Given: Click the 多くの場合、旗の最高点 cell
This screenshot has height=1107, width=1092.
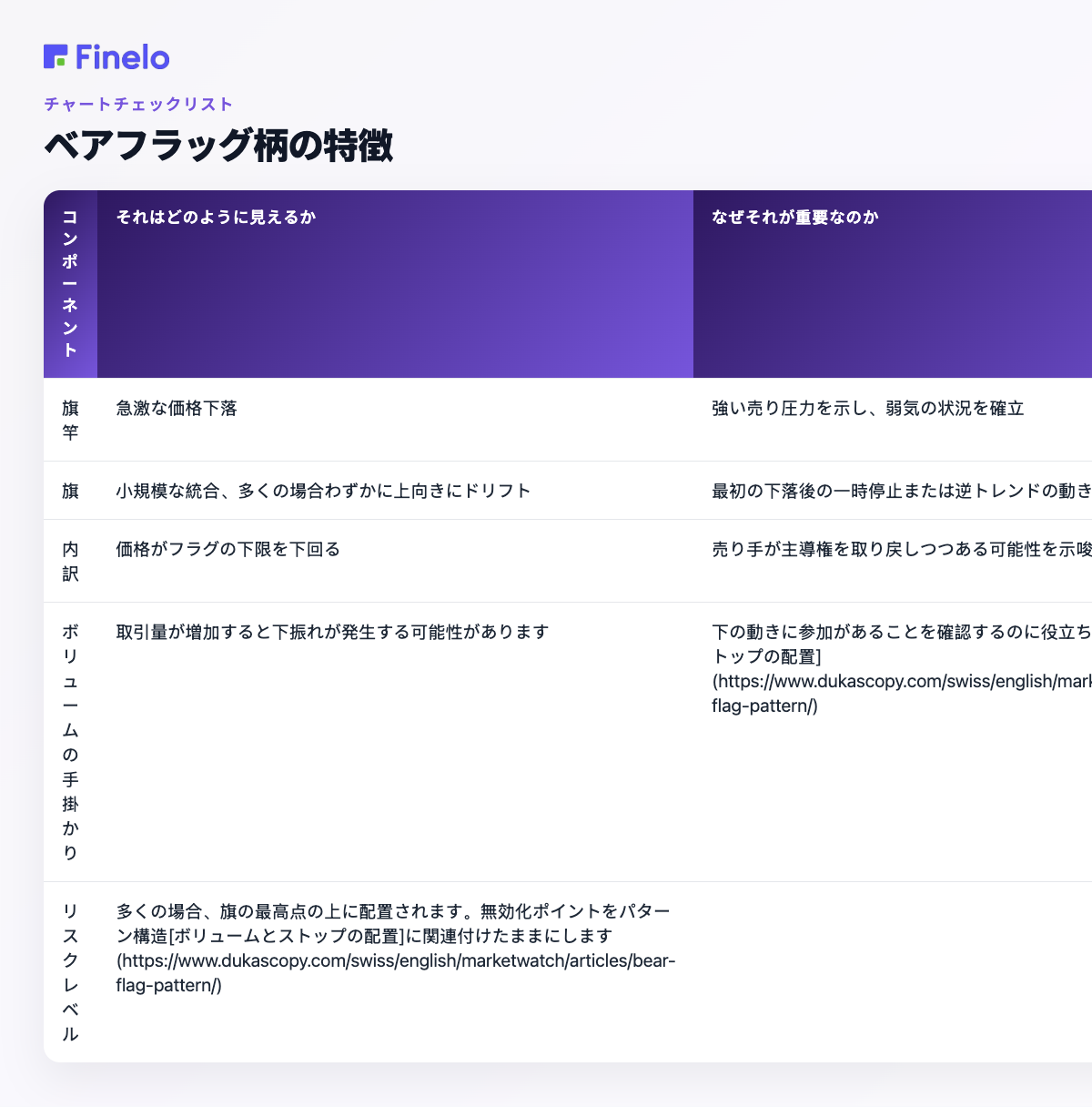Looking at the screenshot, I should 395,972.
